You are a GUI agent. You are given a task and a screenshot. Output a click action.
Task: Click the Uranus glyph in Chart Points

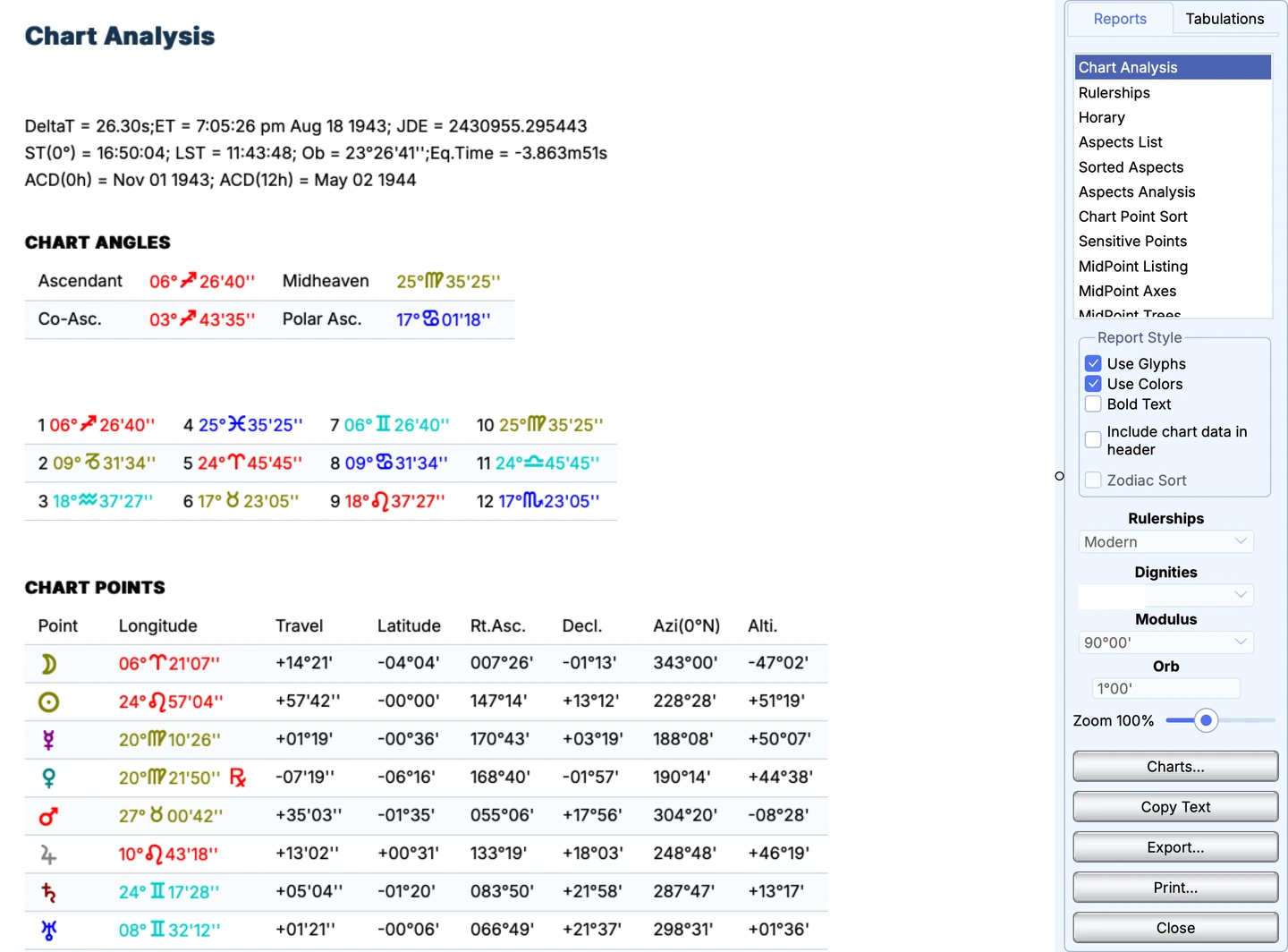(x=48, y=931)
